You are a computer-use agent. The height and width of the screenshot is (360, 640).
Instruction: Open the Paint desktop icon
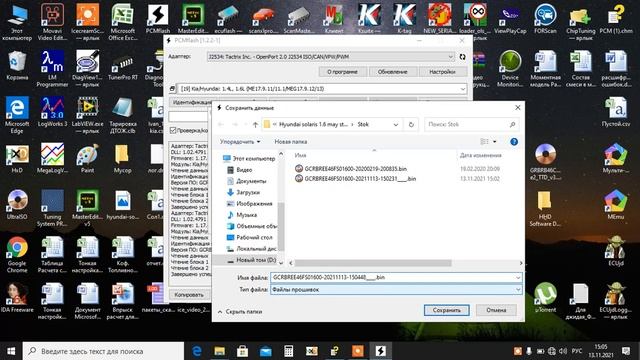coord(87,158)
